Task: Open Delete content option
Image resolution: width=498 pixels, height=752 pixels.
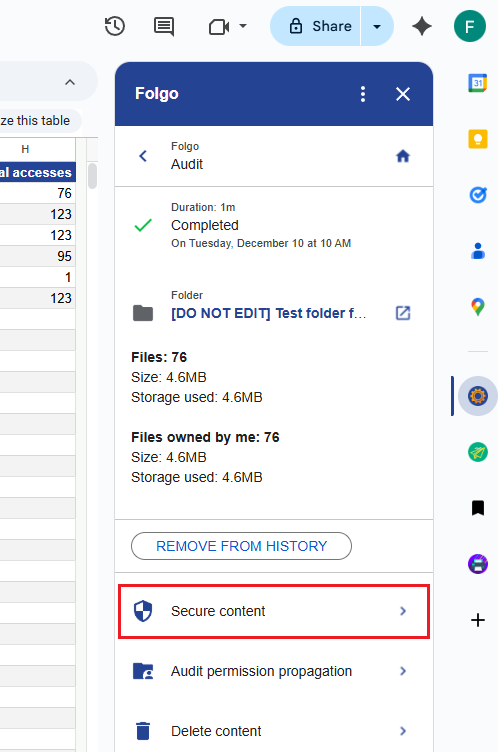Action: (274, 731)
